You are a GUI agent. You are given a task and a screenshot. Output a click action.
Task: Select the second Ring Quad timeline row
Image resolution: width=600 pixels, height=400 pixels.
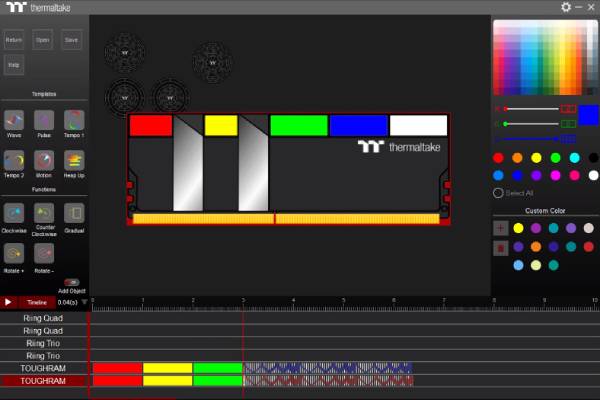tap(43, 331)
